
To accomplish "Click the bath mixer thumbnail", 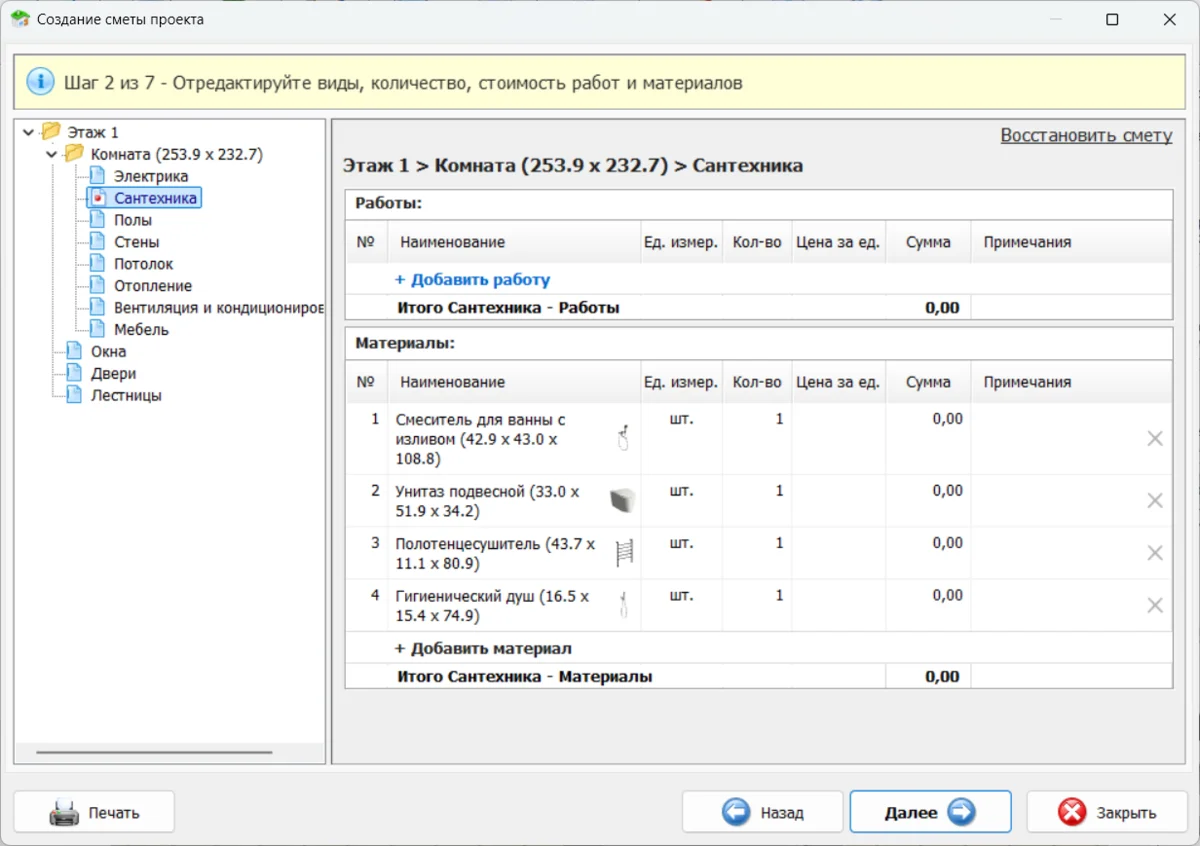I will (x=623, y=439).
